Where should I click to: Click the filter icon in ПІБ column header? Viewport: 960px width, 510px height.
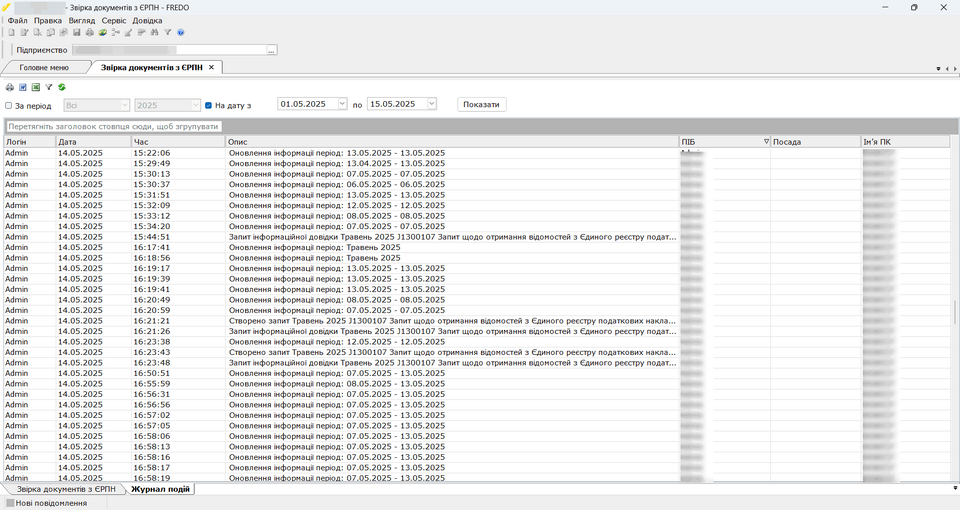tap(766, 141)
